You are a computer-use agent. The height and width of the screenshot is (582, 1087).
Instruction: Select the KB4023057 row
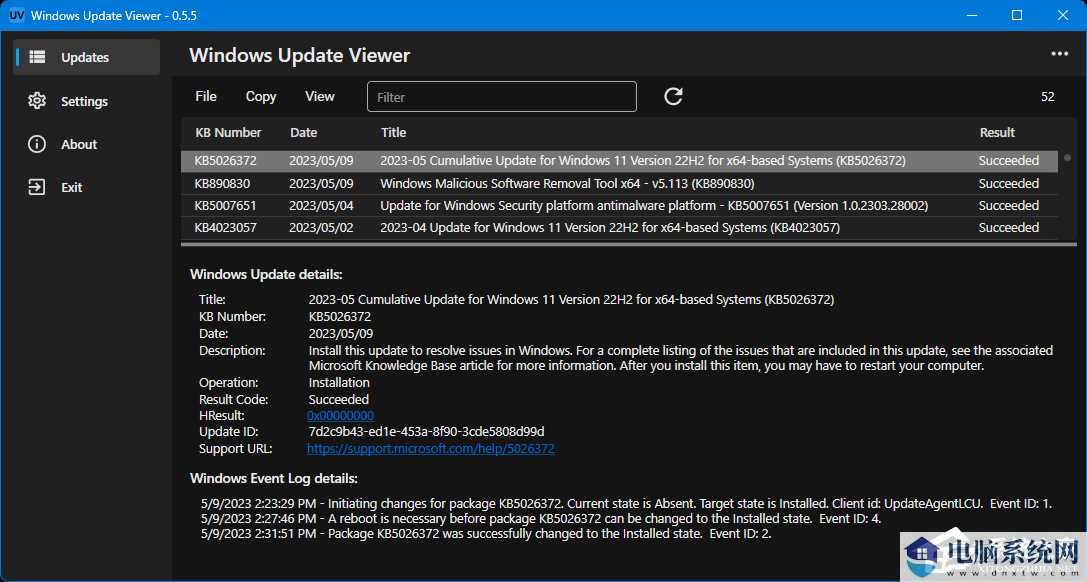click(620, 228)
